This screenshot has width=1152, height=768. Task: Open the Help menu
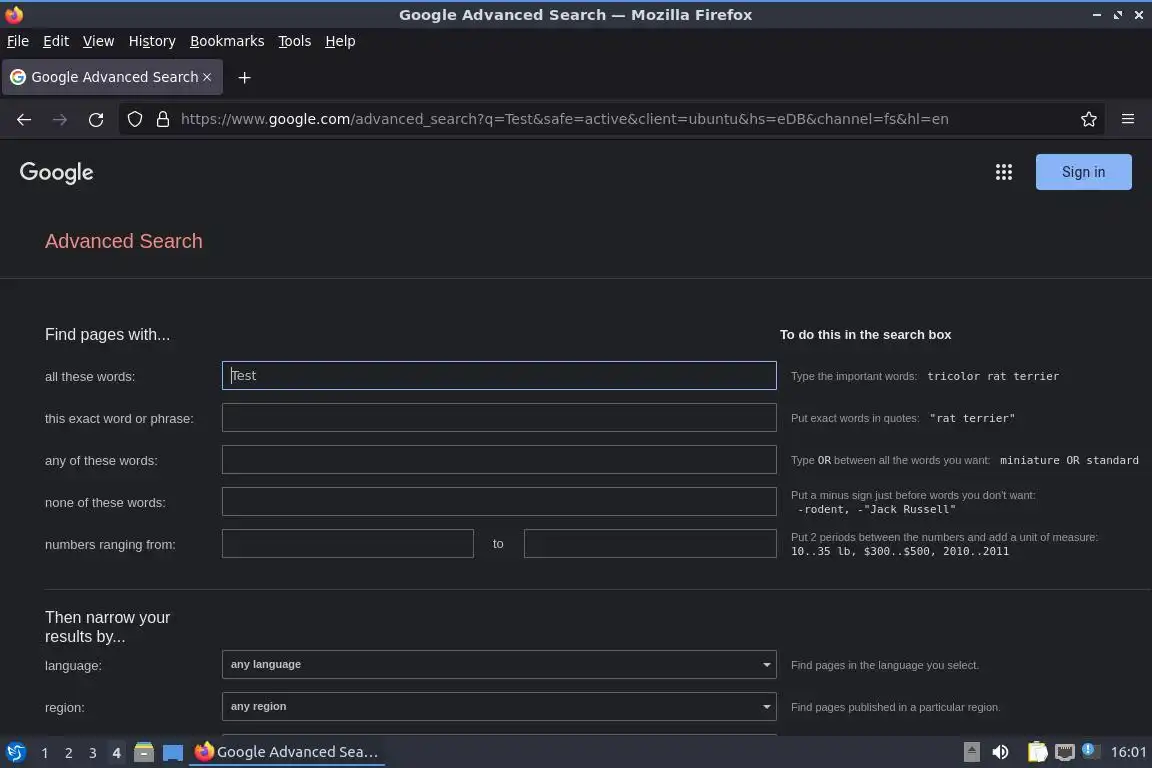click(x=340, y=41)
